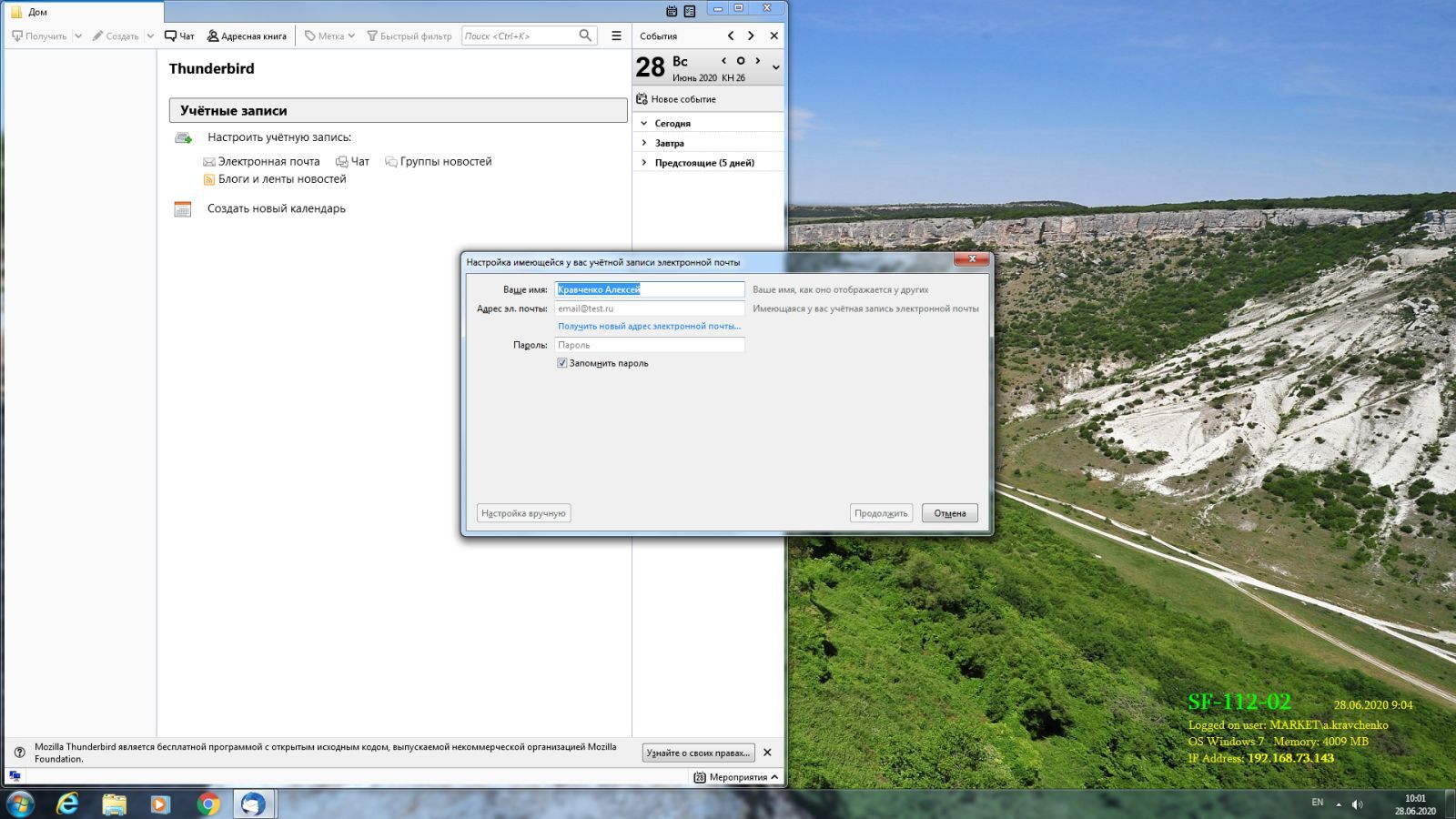This screenshot has width=1456, height=819.
Task: Click the Create new calendar icon
Action: [x=183, y=209]
